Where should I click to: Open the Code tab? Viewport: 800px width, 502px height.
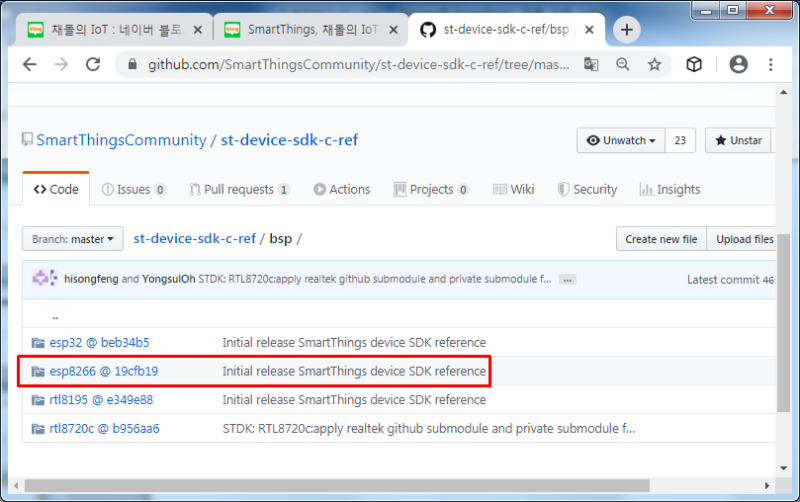point(56,189)
